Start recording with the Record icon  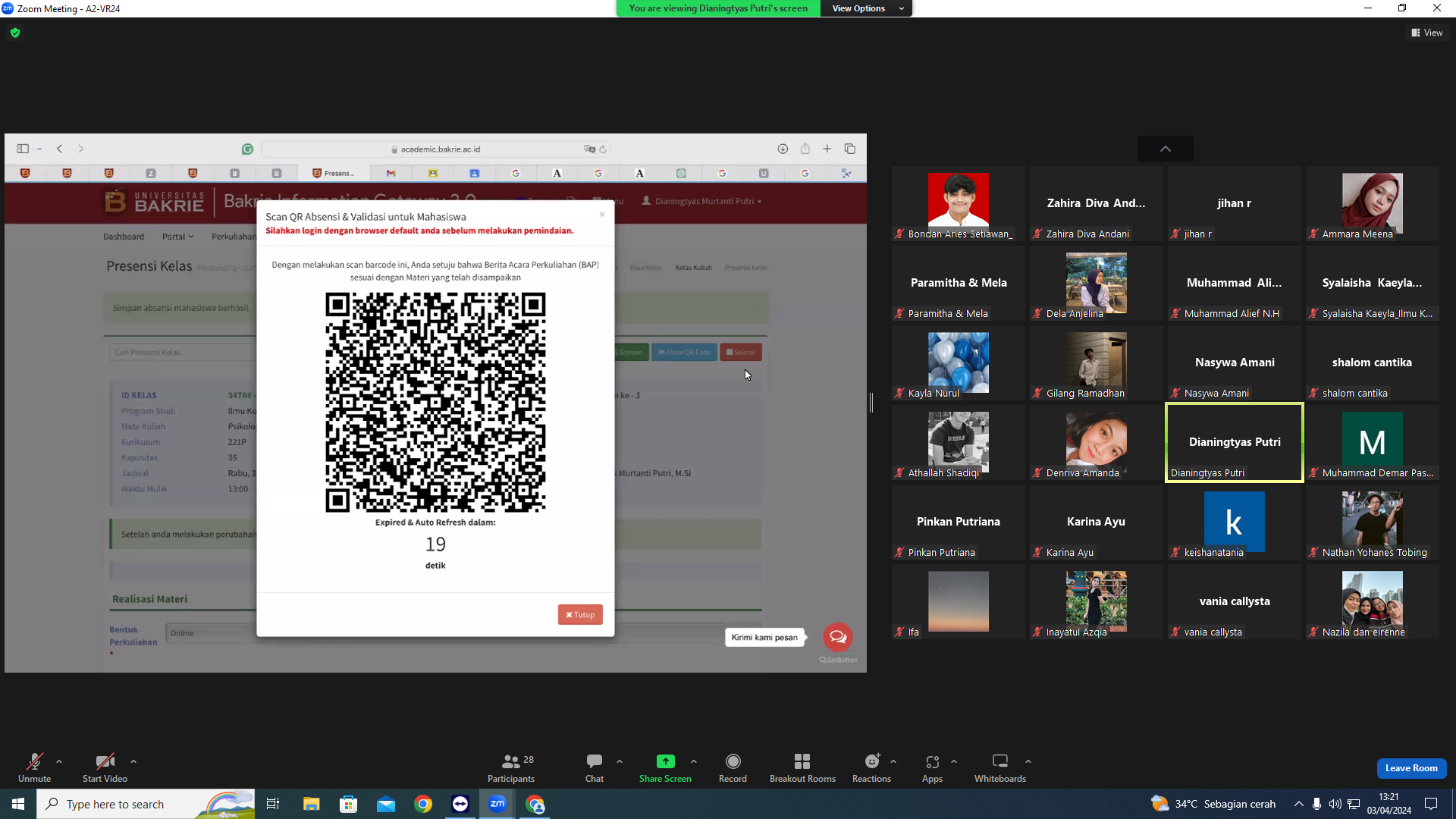point(733,761)
